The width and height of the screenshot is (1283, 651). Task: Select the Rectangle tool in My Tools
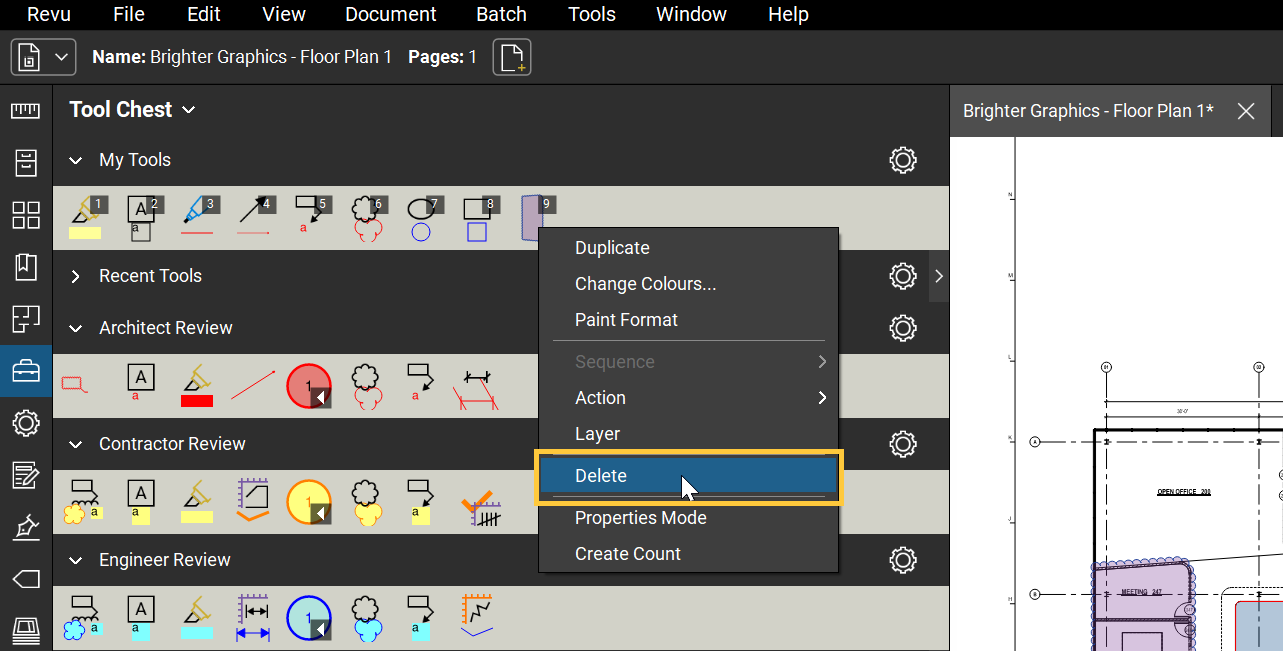click(x=477, y=212)
